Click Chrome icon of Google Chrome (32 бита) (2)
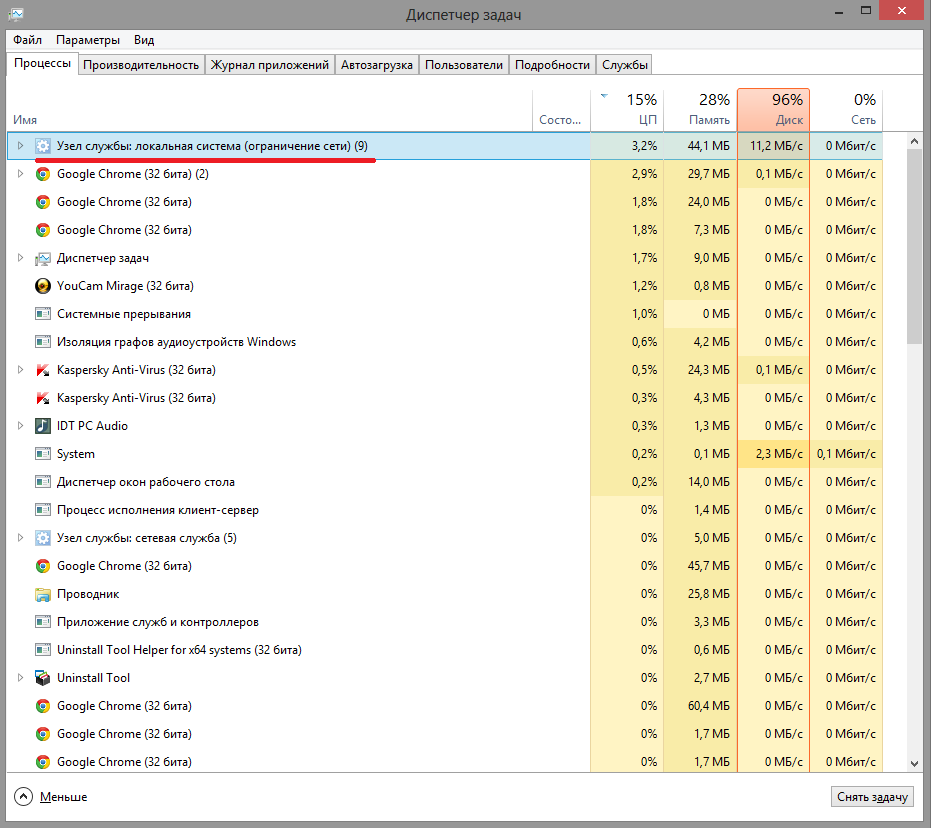Image resolution: width=931 pixels, height=828 pixels. (43, 174)
